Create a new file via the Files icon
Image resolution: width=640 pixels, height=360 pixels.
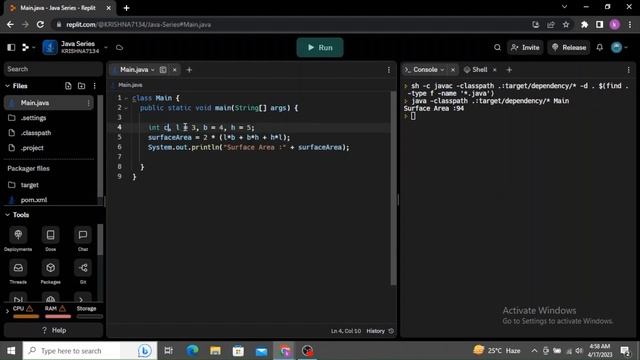tap(68, 86)
